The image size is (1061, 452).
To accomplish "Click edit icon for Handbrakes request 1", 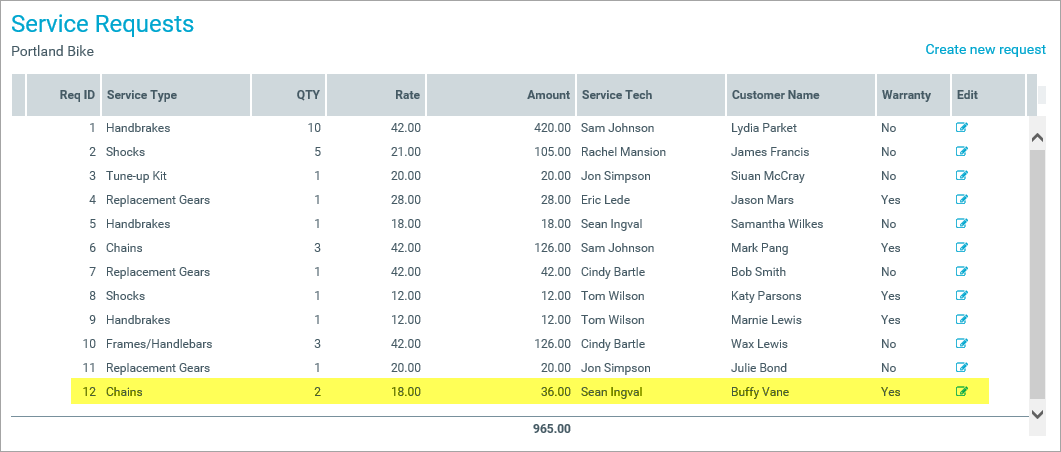I will click(x=962, y=128).
